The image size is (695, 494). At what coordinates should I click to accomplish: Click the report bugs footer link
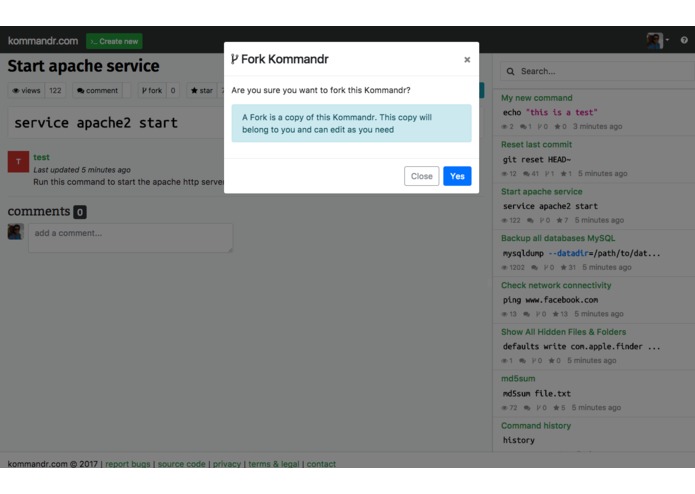(128, 464)
